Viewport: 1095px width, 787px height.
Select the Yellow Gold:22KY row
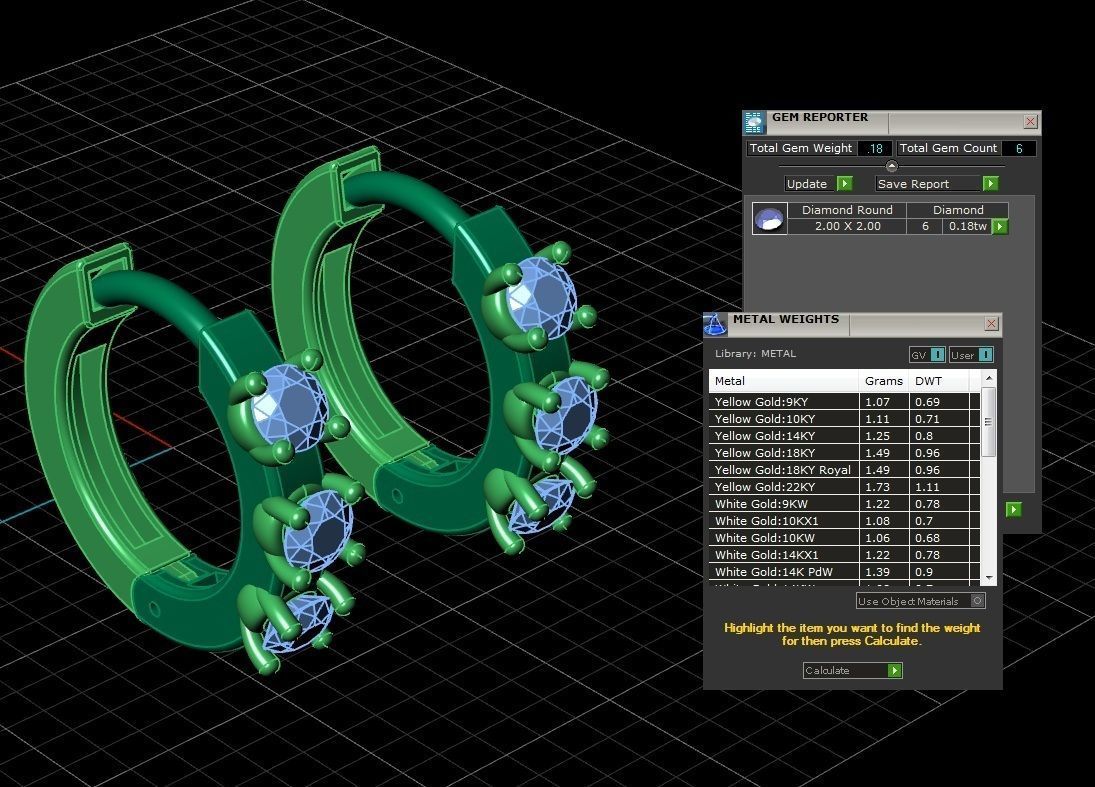pos(844,487)
